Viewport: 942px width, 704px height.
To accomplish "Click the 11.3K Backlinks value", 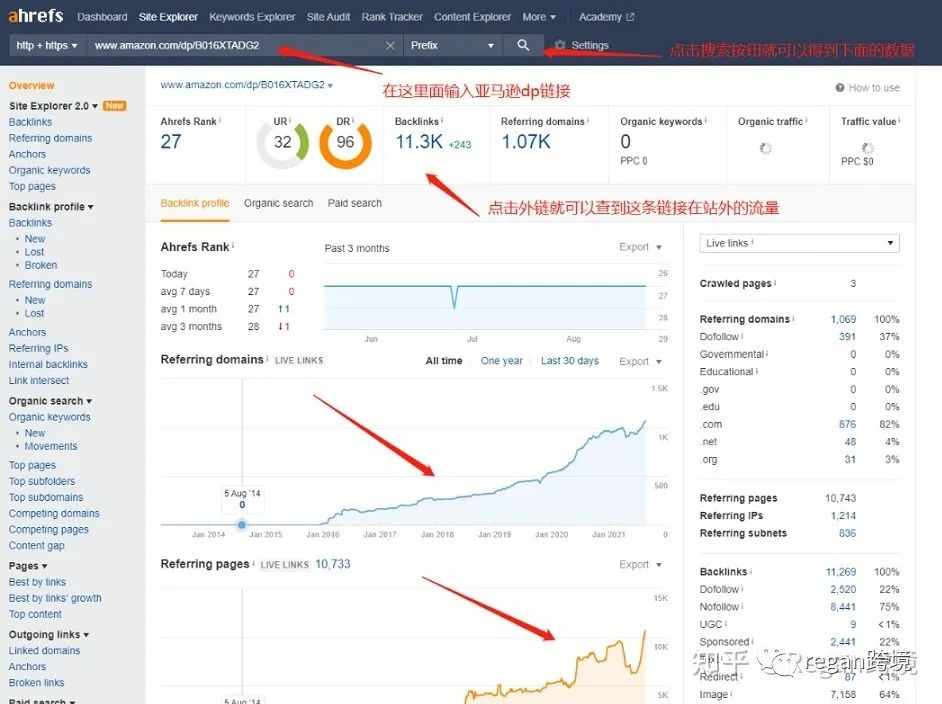I will pos(419,142).
